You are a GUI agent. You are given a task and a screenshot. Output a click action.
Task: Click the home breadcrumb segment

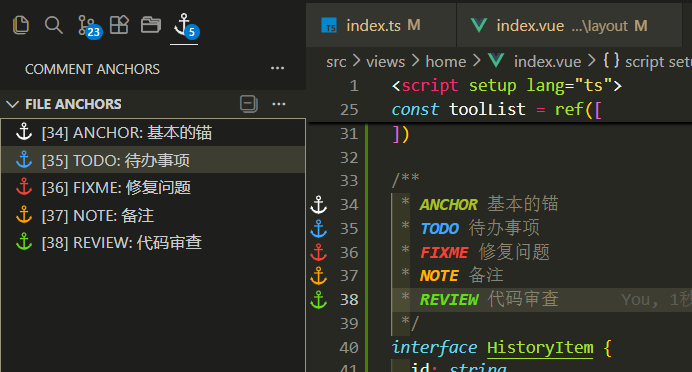tap(446, 62)
